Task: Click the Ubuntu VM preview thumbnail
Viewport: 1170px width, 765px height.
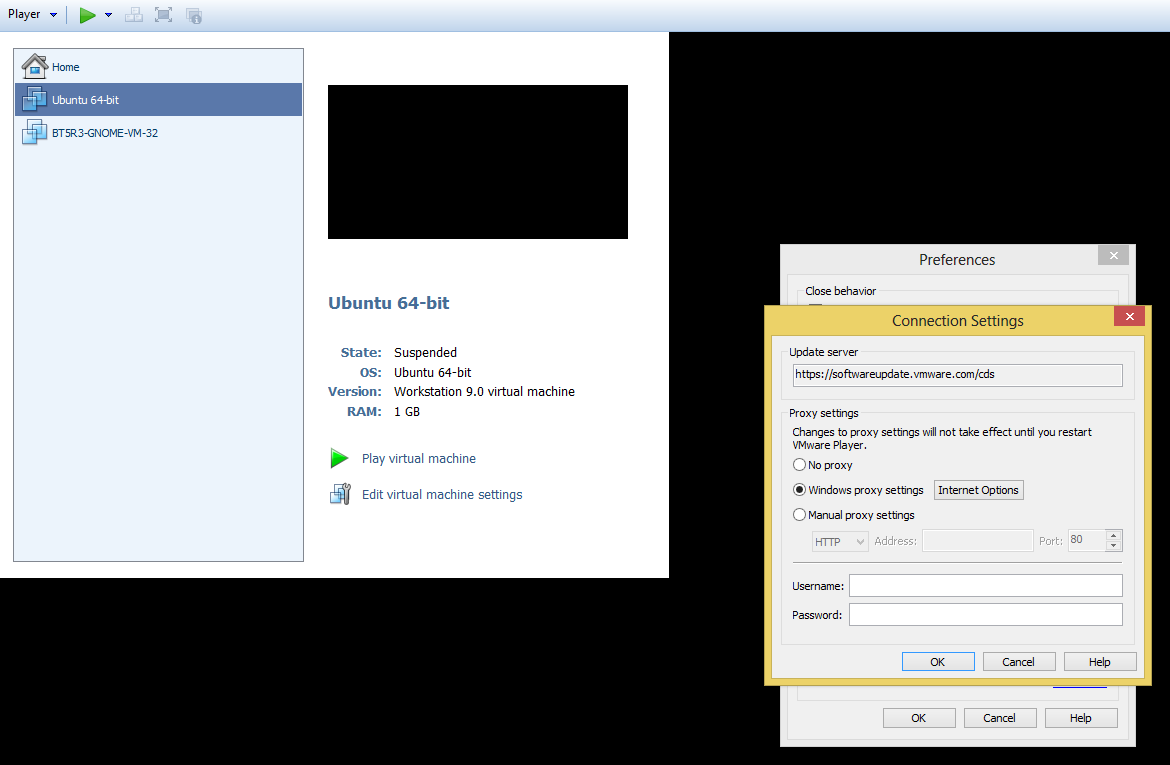Action: pos(478,162)
